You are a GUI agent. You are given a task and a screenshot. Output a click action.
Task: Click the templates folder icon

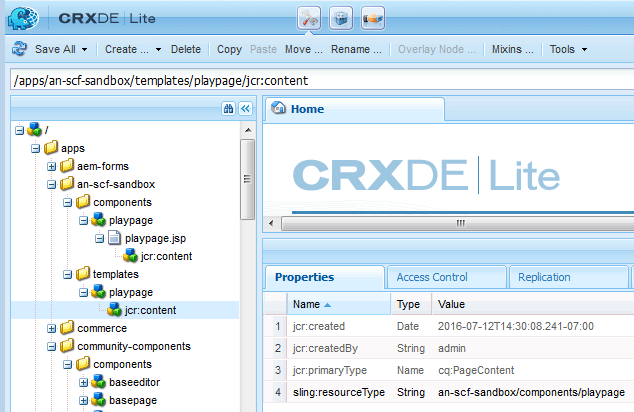tap(83, 274)
